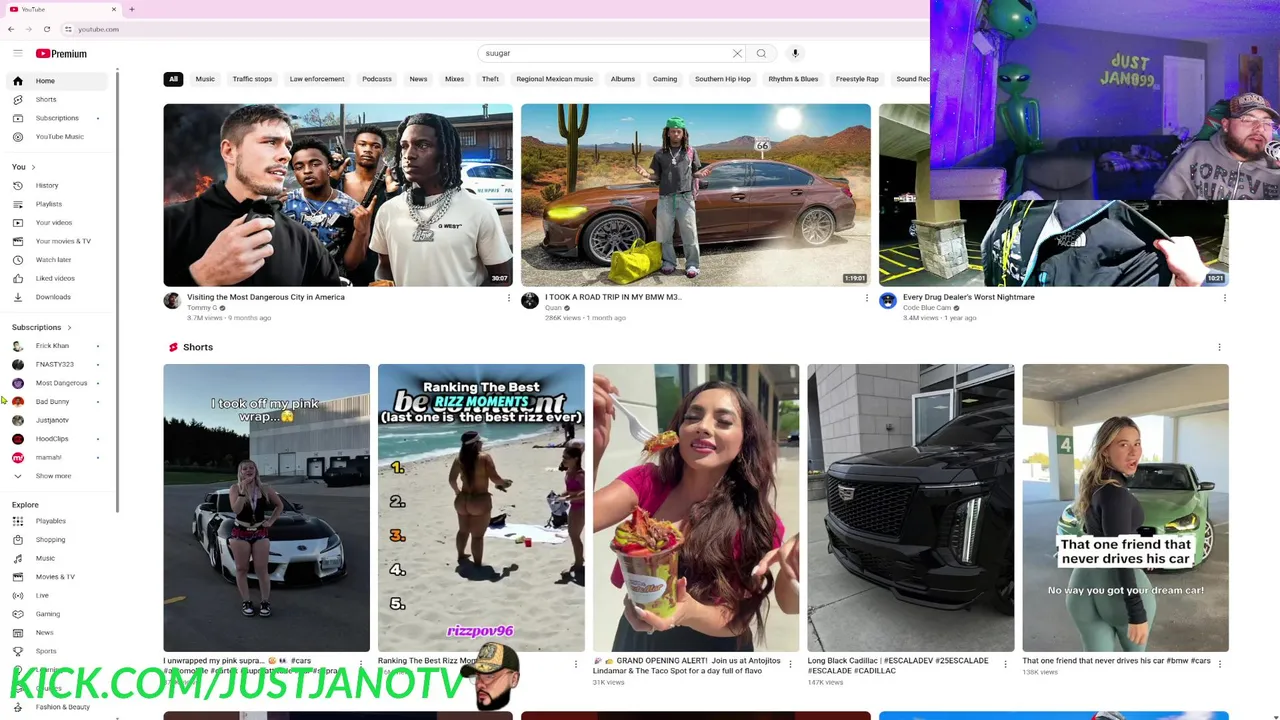Select the Podcasts filter chip
The width and height of the screenshot is (1280, 720).
click(377, 79)
